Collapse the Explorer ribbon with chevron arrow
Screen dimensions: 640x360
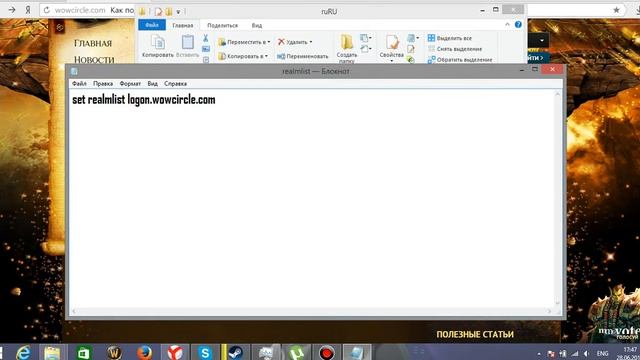point(507,24)
